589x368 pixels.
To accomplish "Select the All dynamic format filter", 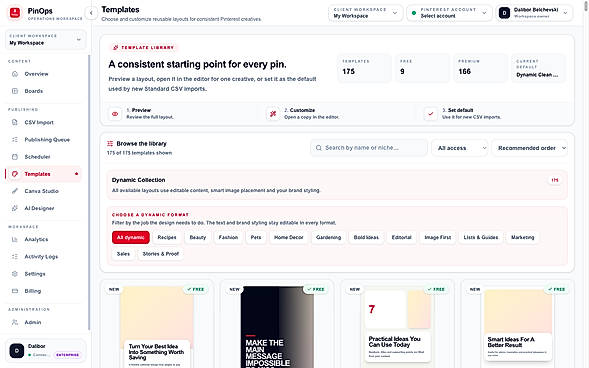I will click(x=131, y=237).
